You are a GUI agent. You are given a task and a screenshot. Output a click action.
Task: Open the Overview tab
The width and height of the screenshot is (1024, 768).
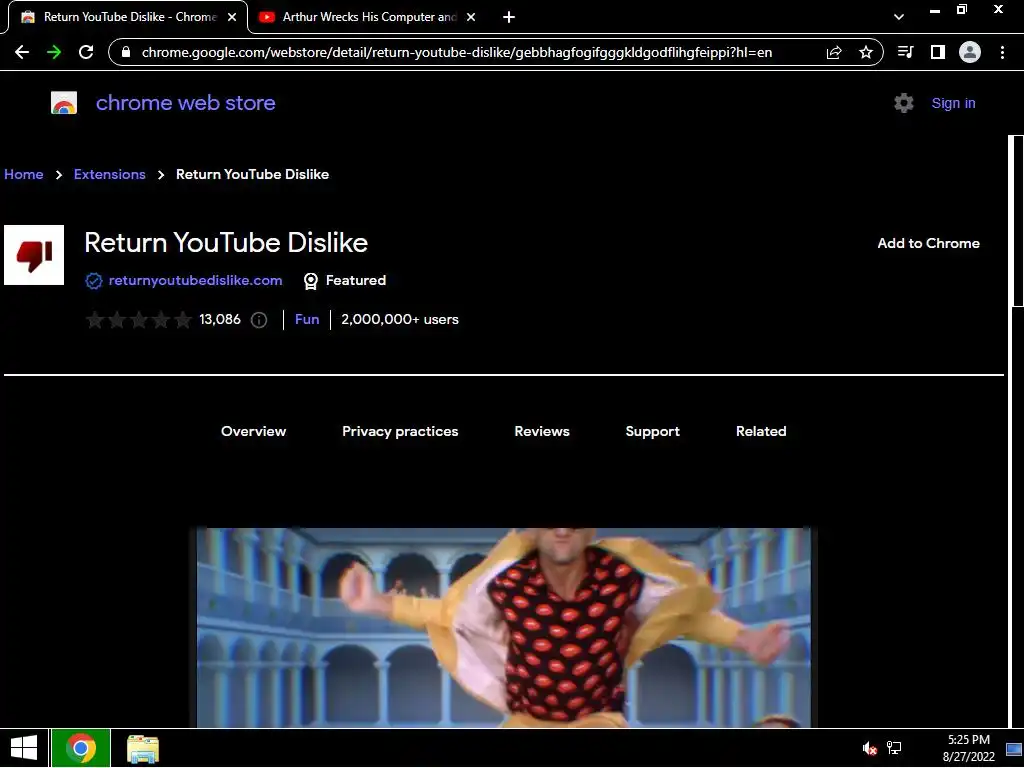[253, 431]
